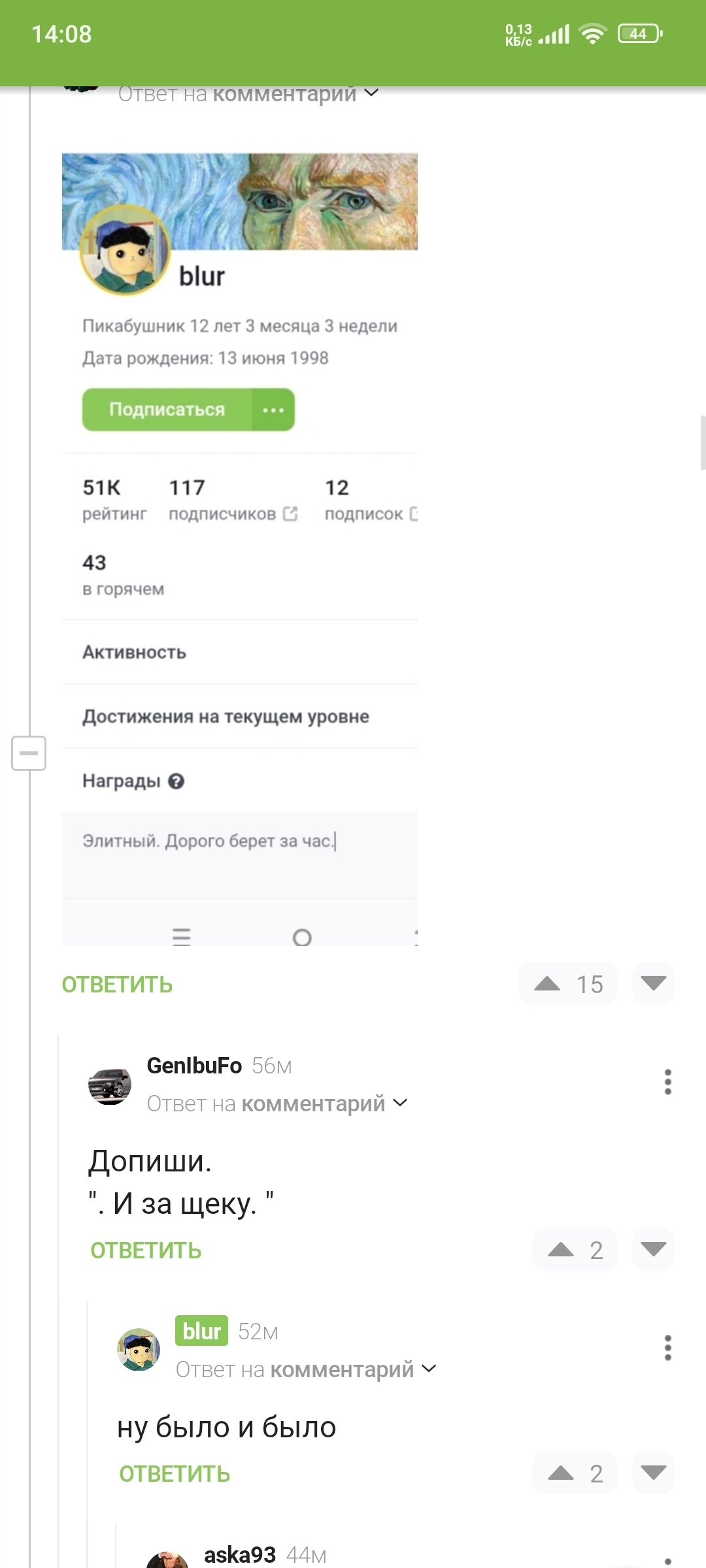Open GenIbuFo's profile via username
Screen dimensions: 706x1568
194,1066
